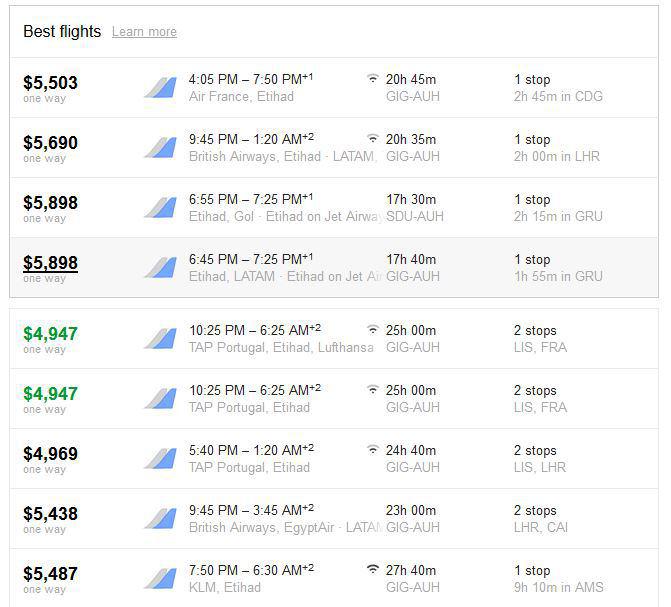Click Wi-Fi icon on 20h 35m flight
This screenshot has height=607, width=671.
373,139
